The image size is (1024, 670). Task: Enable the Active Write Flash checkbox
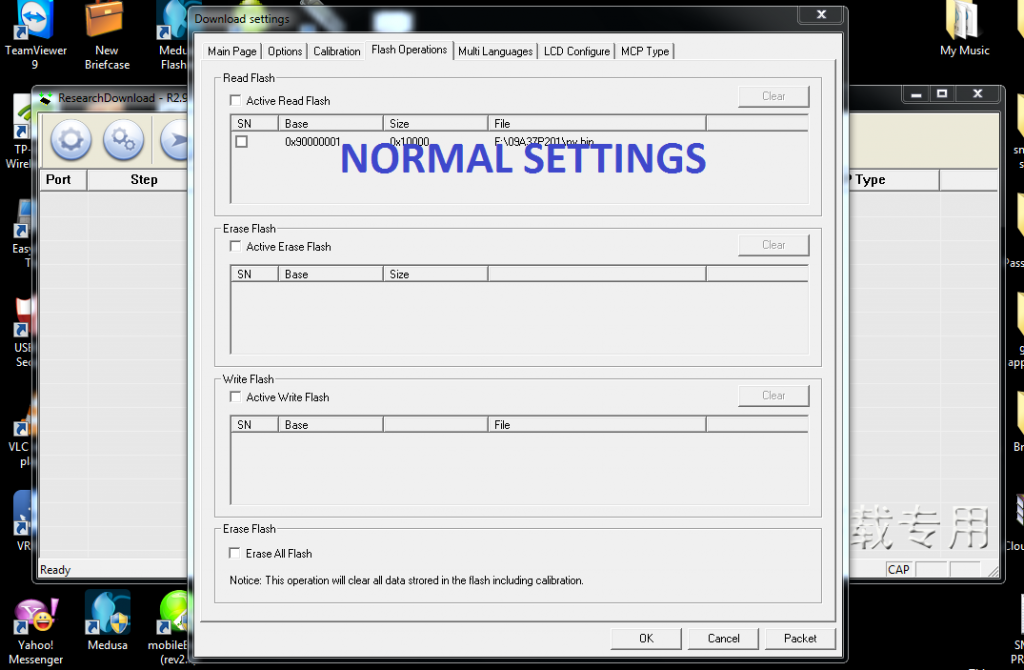[236, 397]
